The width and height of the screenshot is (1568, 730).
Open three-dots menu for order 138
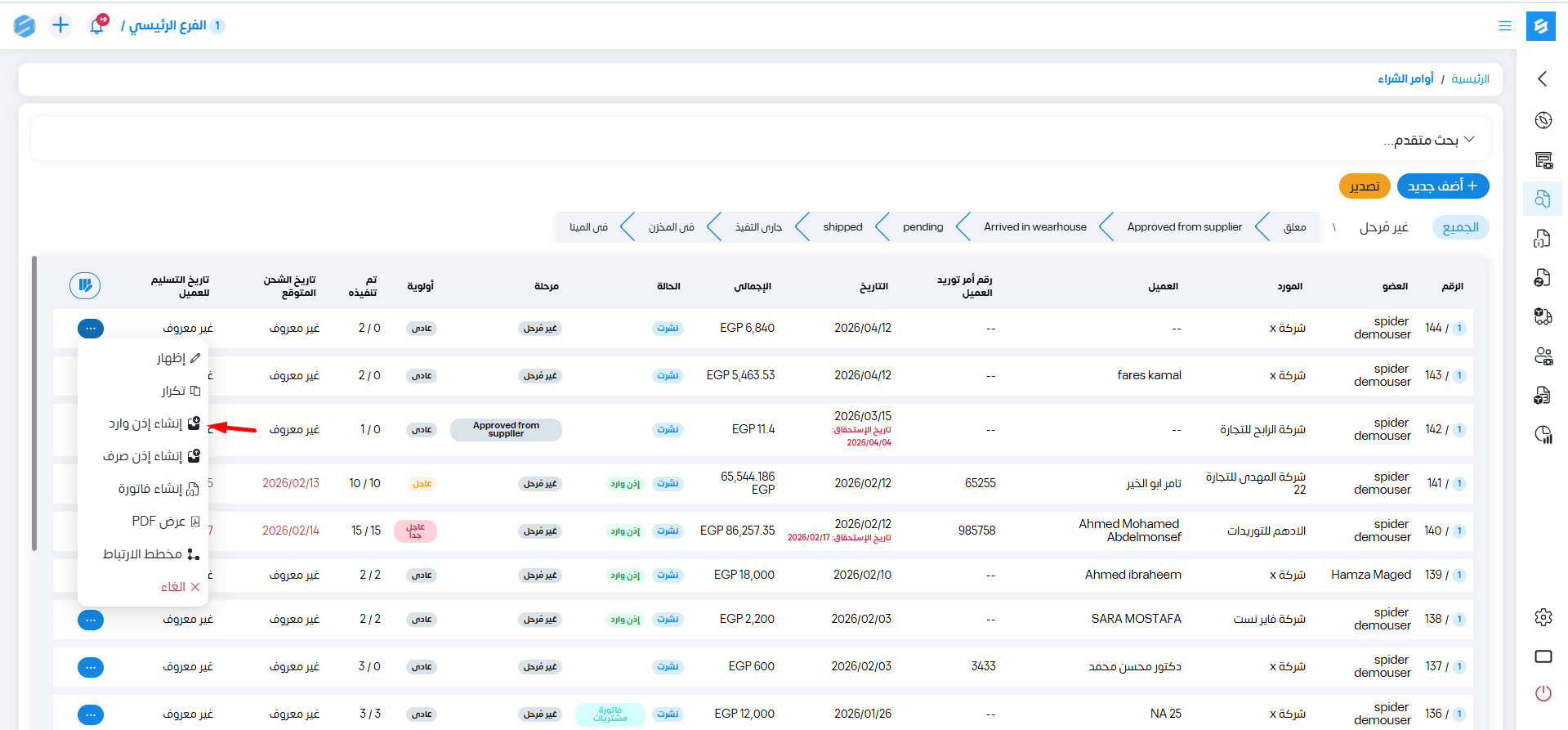[x=91, y=620]
